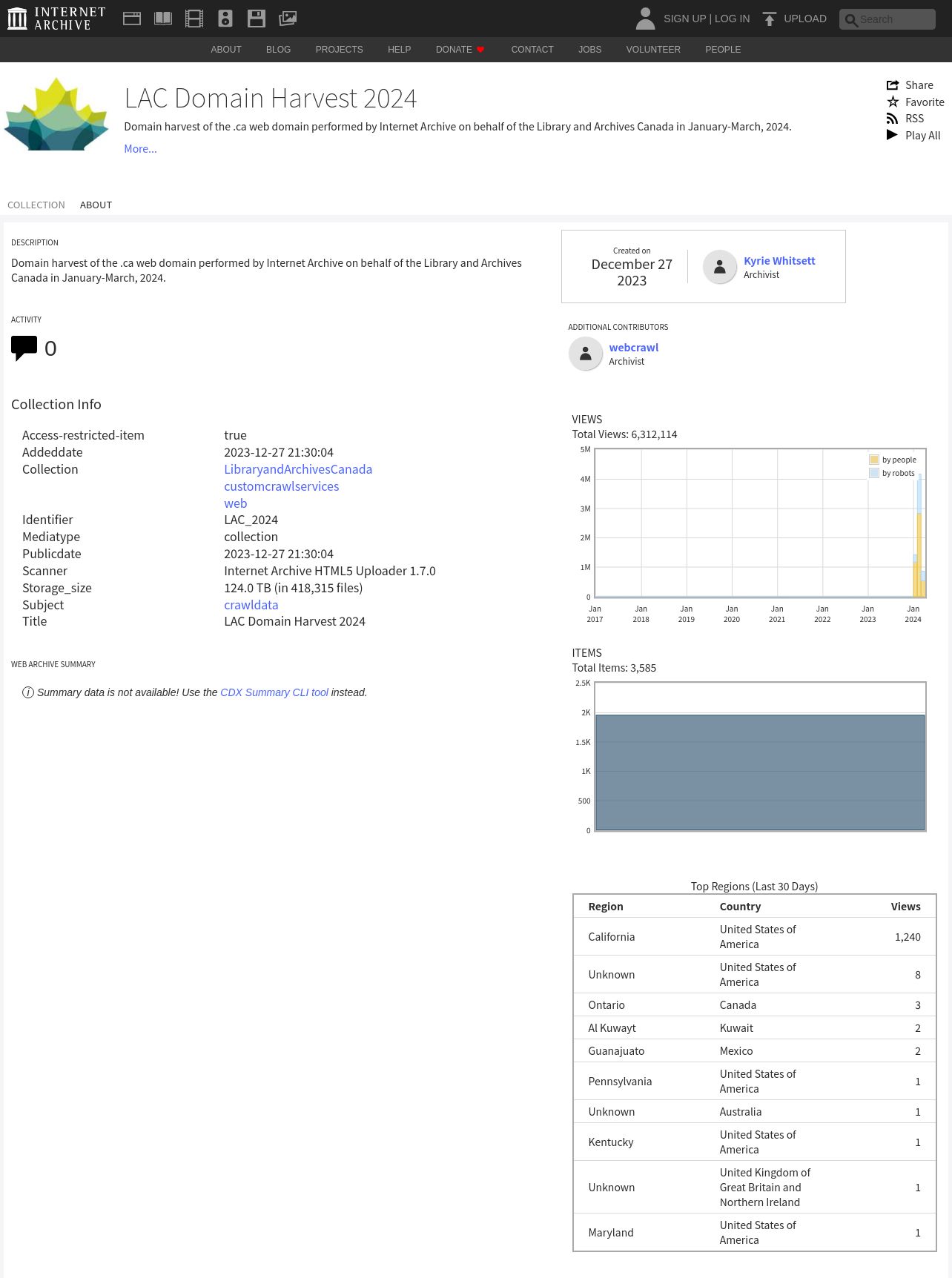Open the crawldata subject link
The height and width of the screenshot is (1278, 952).
(251, 605)
